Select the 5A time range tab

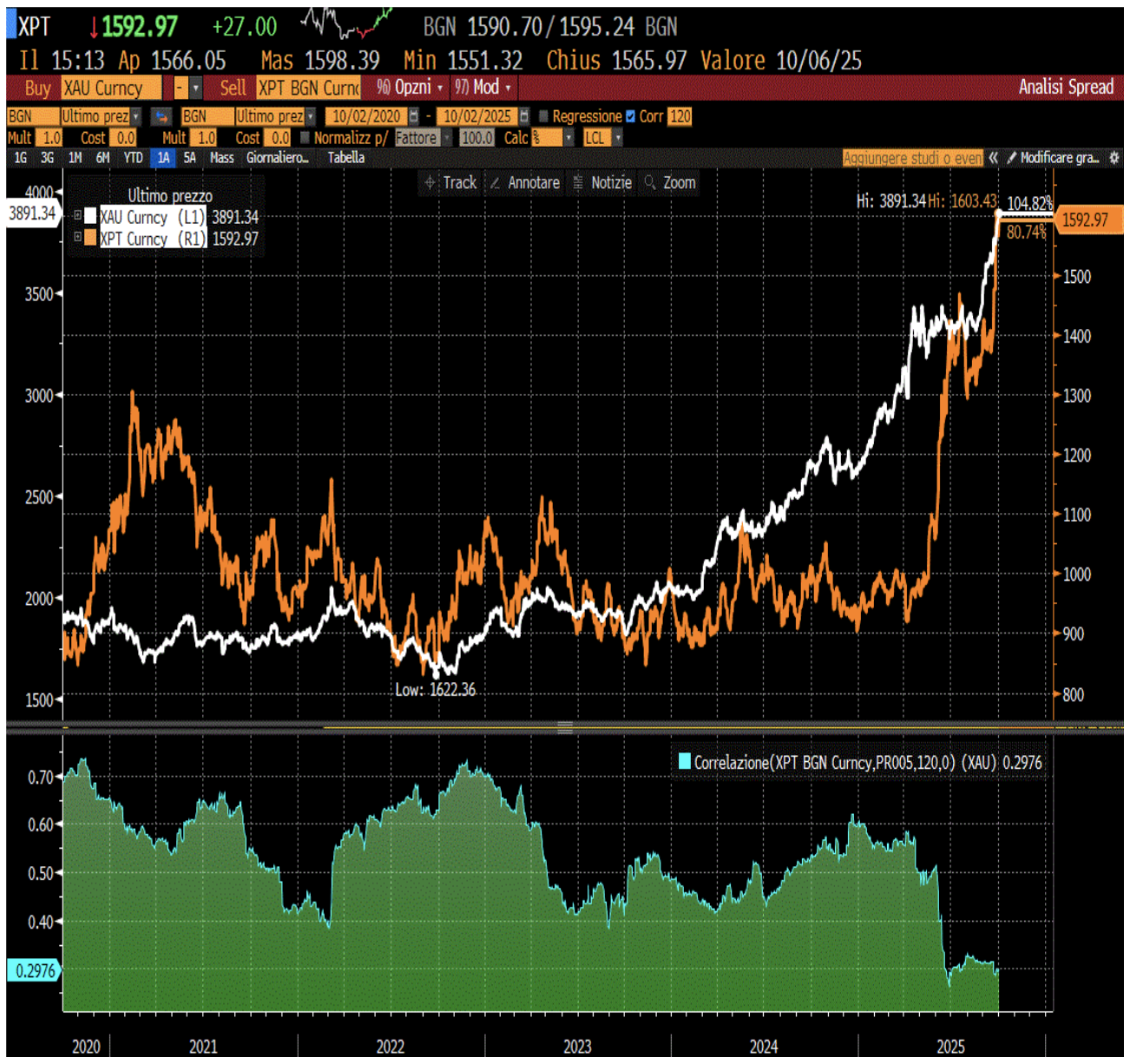(x=189, y=158)
